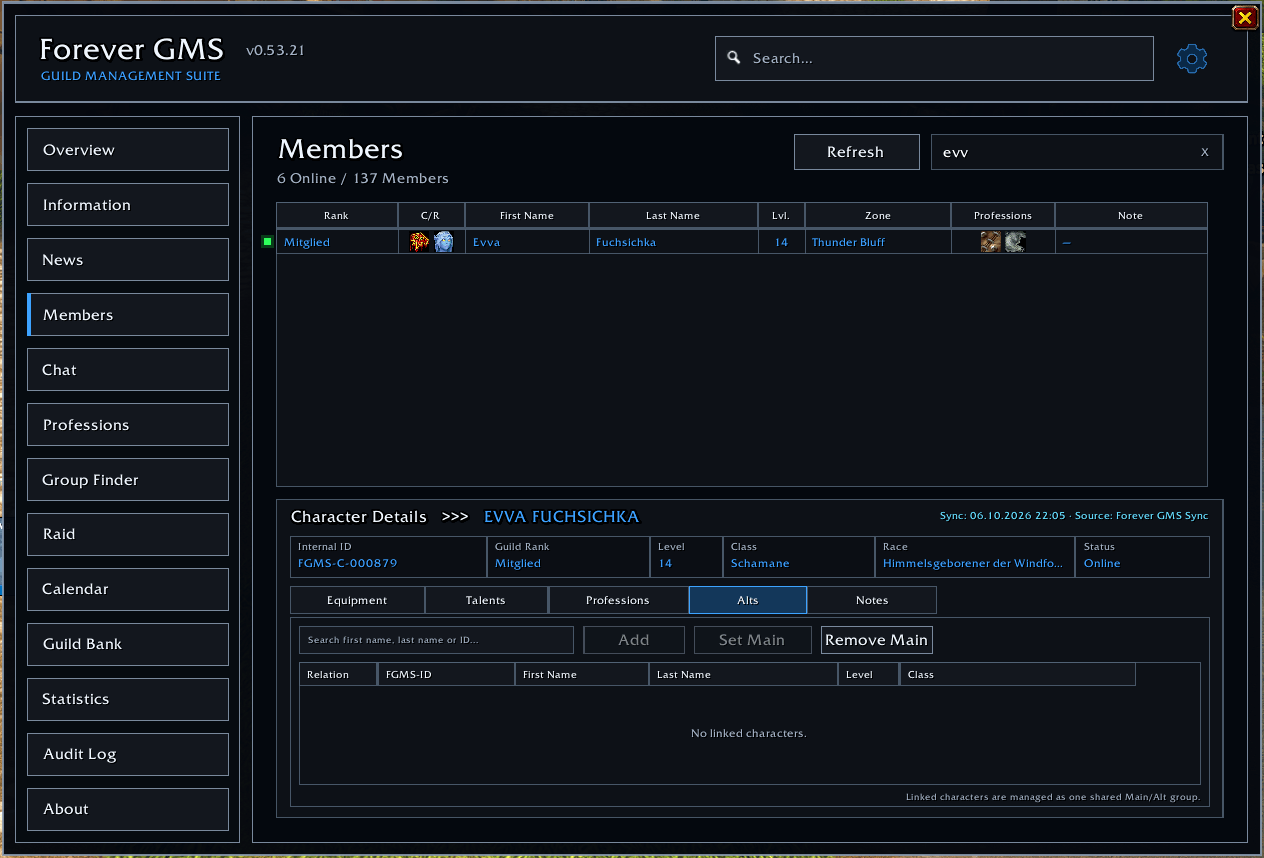Sort members by the Lvl. column header
This screenshot has width=1264, height=858.
pos(781,215)
